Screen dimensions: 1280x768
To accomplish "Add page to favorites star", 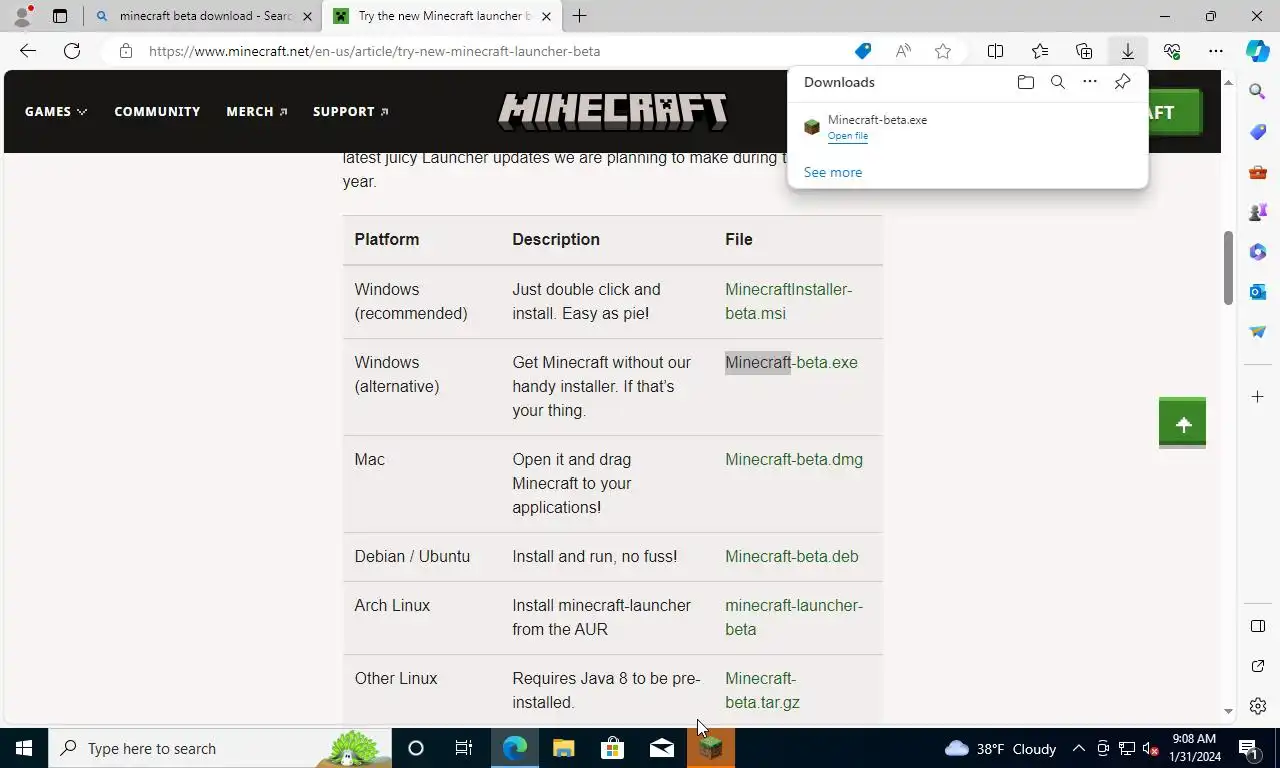I will (x=943, y=51).
